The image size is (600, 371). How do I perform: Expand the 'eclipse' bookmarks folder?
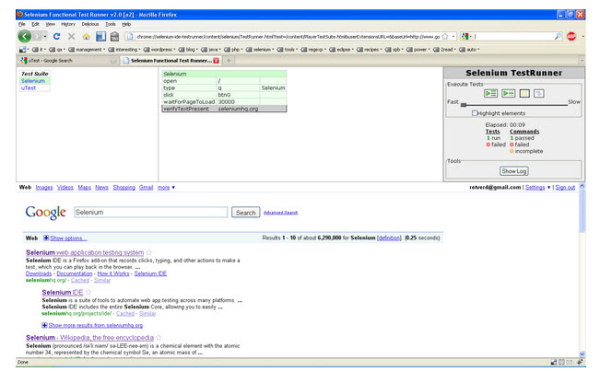click(x=341, y=49)
